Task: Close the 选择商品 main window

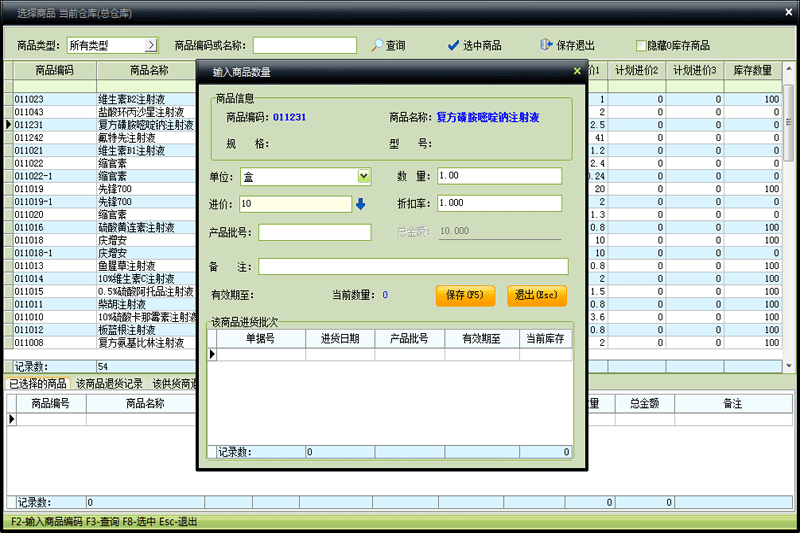Action: [x=789, y=12]
